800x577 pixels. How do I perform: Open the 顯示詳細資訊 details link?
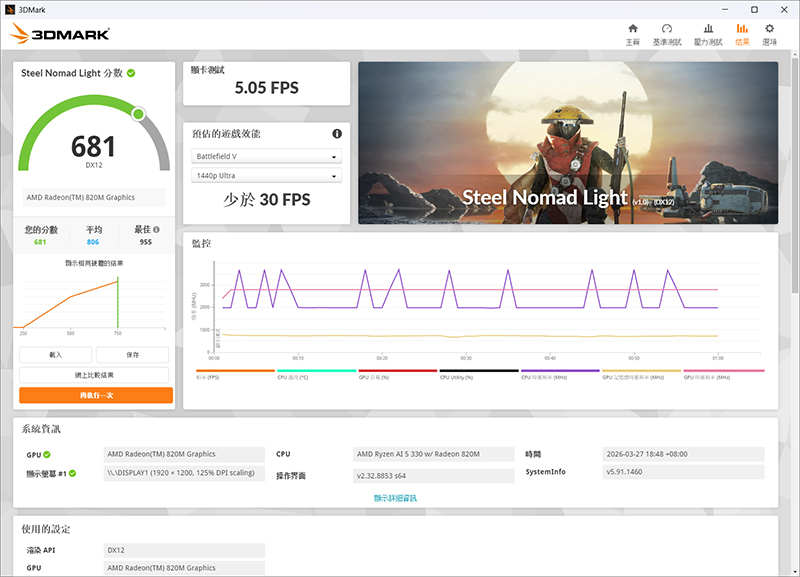tap(395, 497)
